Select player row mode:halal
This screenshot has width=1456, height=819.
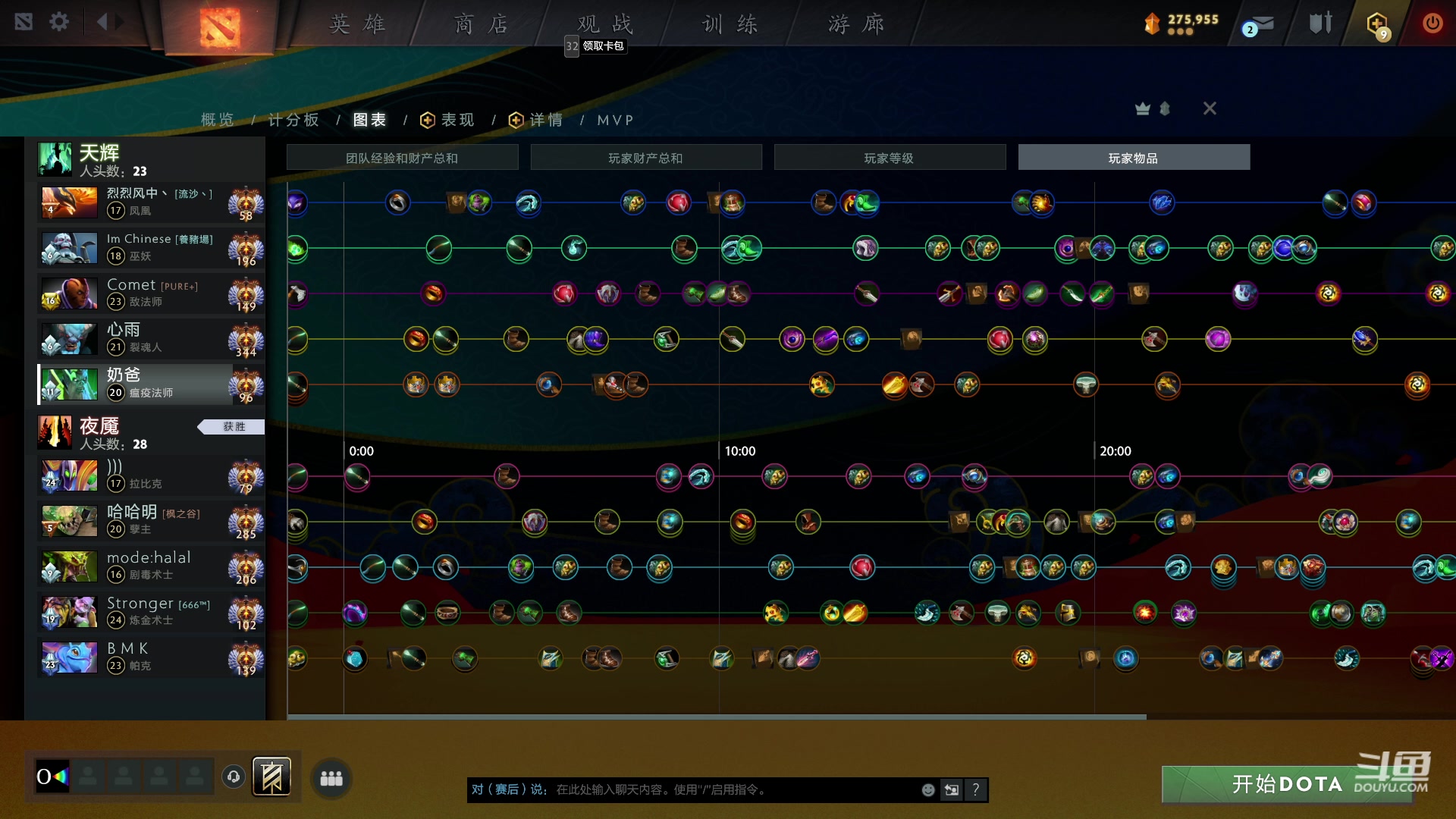pos(151,566)
